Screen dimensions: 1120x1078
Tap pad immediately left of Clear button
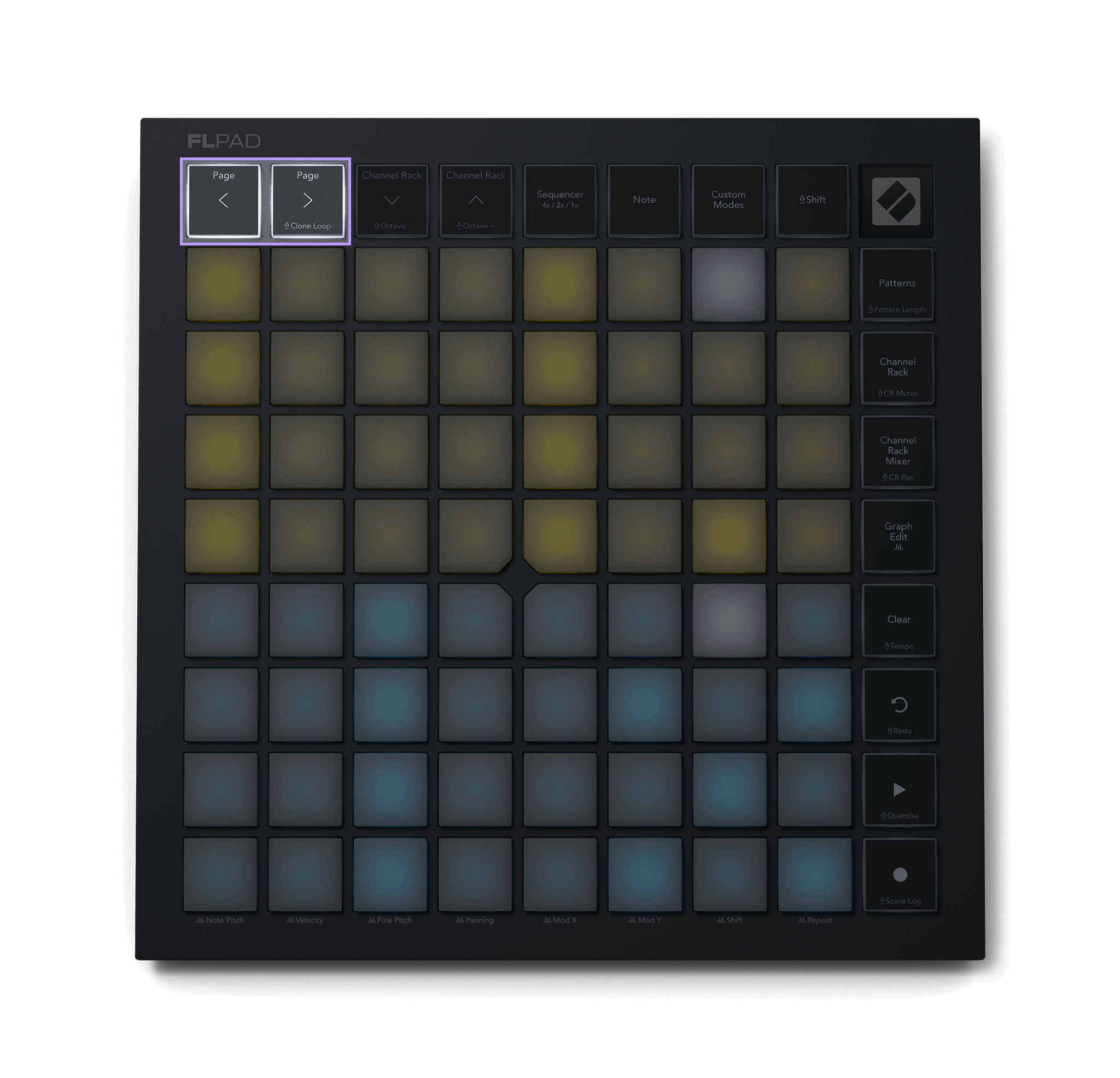click(x=814, y=620)
